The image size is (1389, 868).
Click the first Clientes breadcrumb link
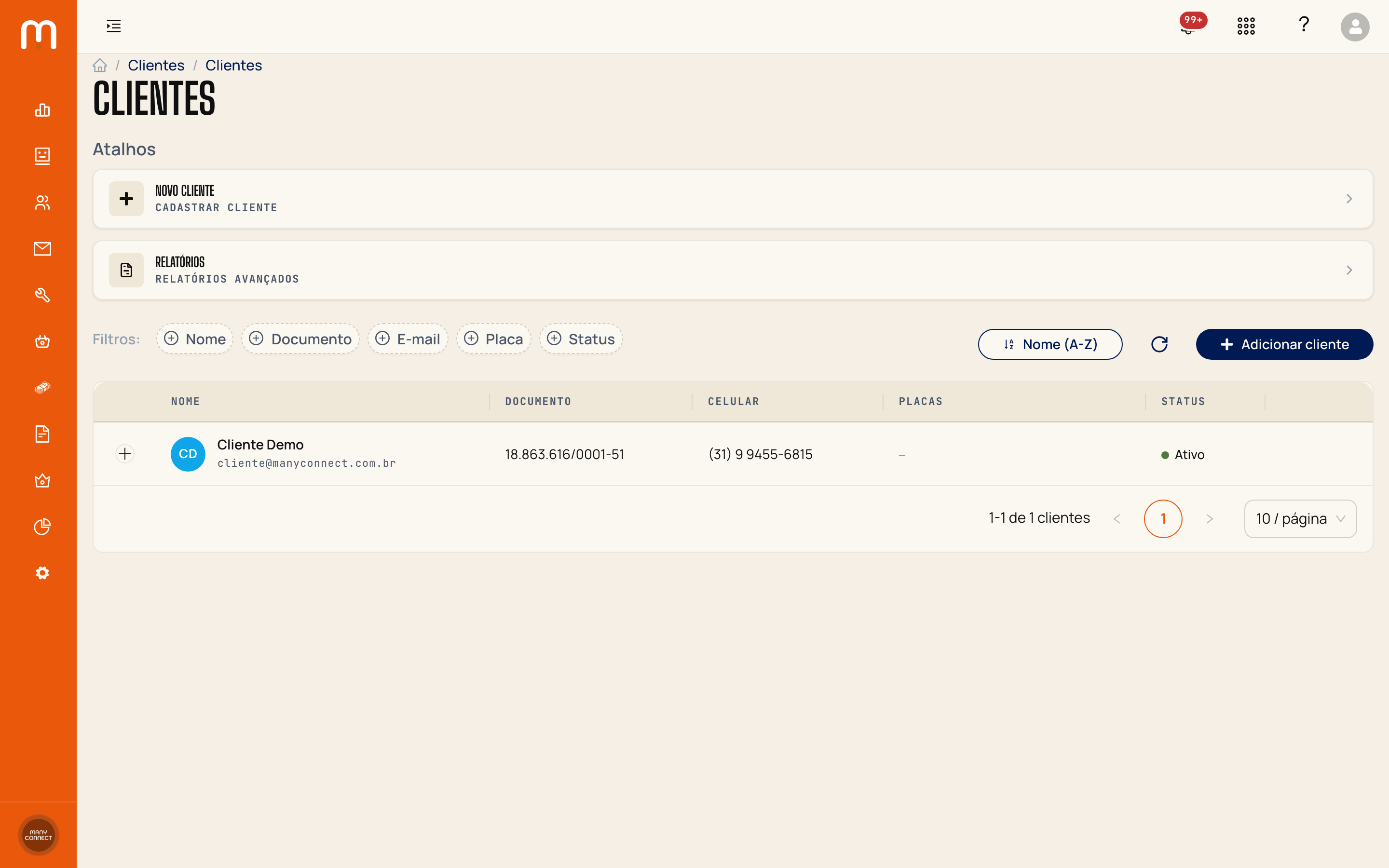coord(156,66)
